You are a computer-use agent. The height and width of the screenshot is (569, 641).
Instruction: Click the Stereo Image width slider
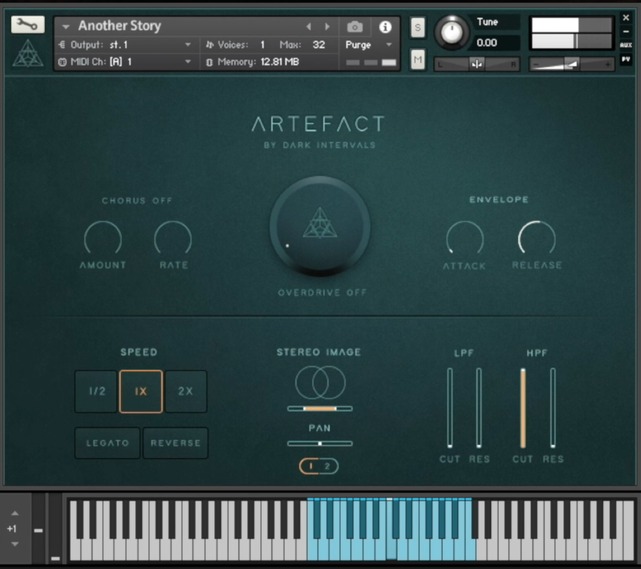coord(320,408)
